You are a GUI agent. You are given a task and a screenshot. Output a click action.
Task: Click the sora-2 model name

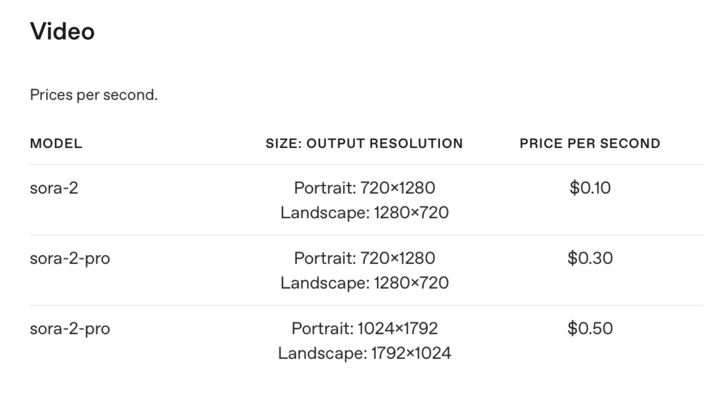(54, 188)
